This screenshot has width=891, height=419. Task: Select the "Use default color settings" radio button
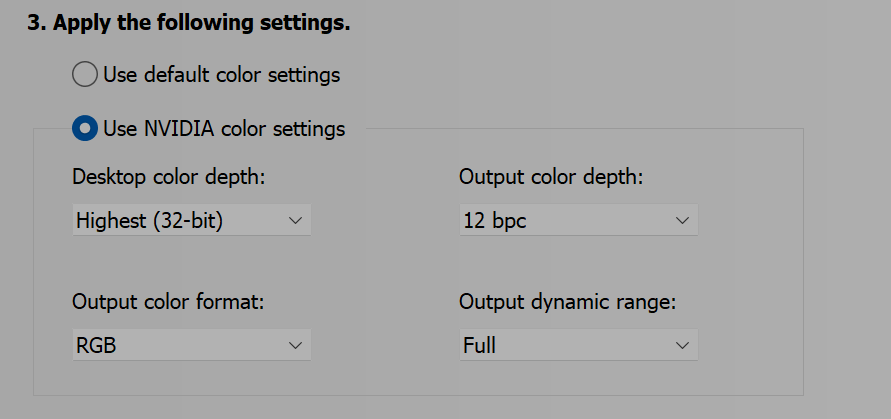tap(86, 74)
